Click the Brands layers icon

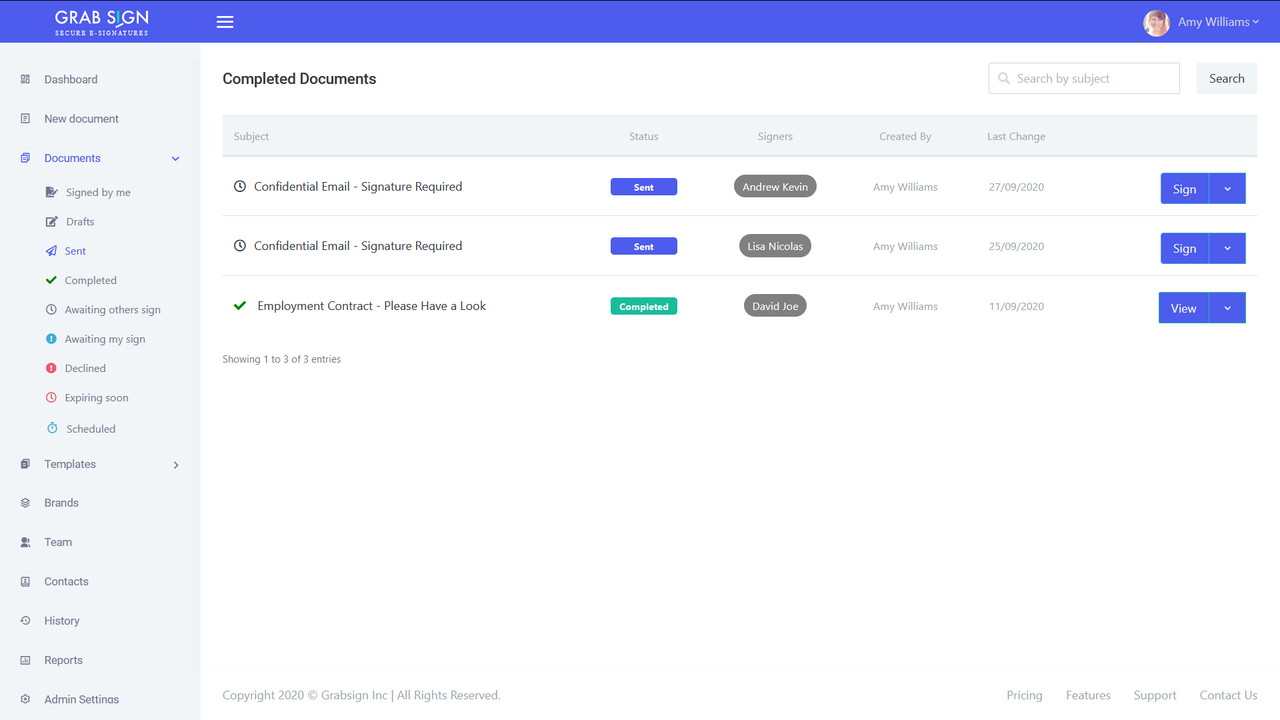[25, 503]
